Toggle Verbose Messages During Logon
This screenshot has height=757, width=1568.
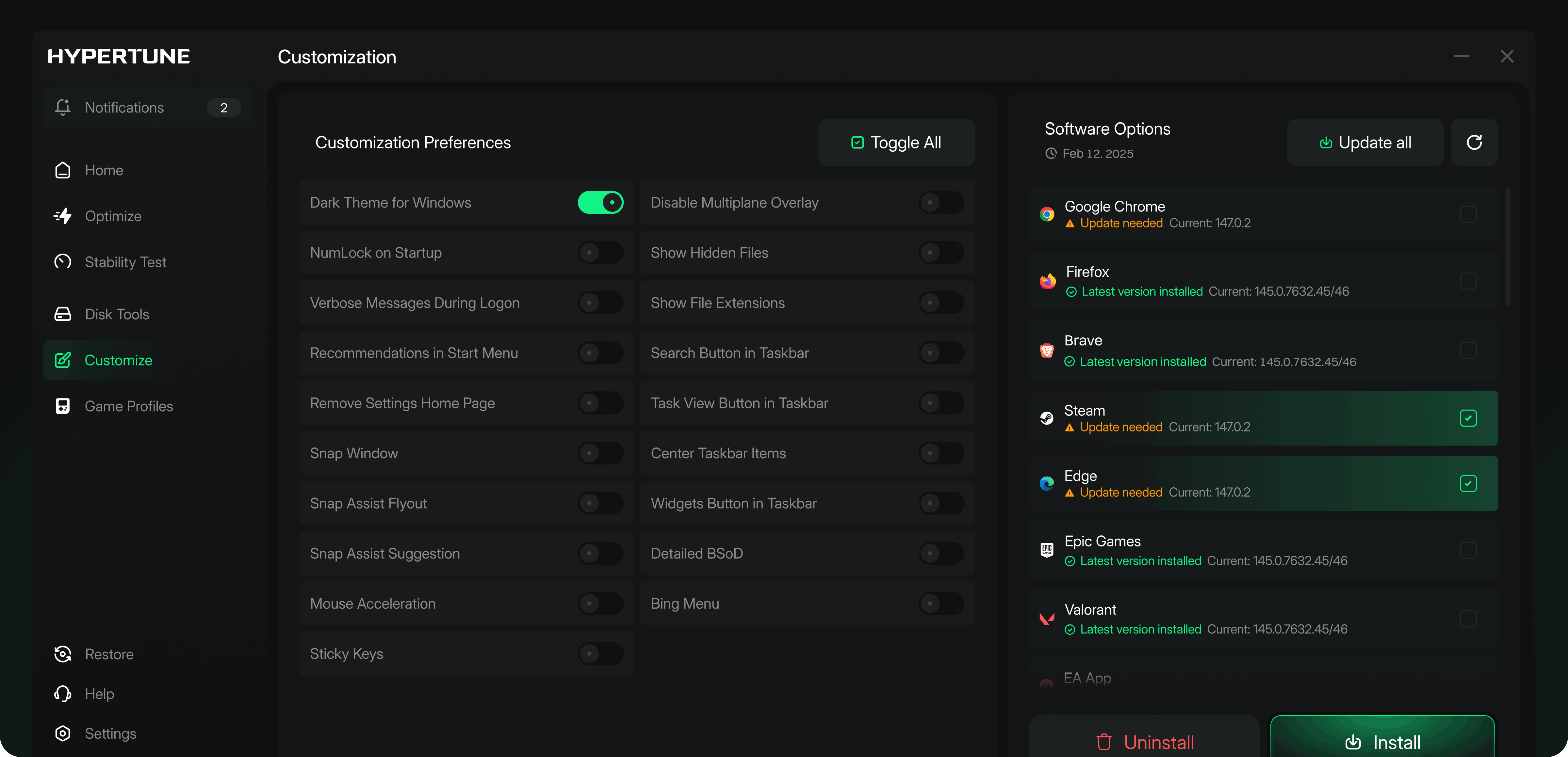point(600,303)
